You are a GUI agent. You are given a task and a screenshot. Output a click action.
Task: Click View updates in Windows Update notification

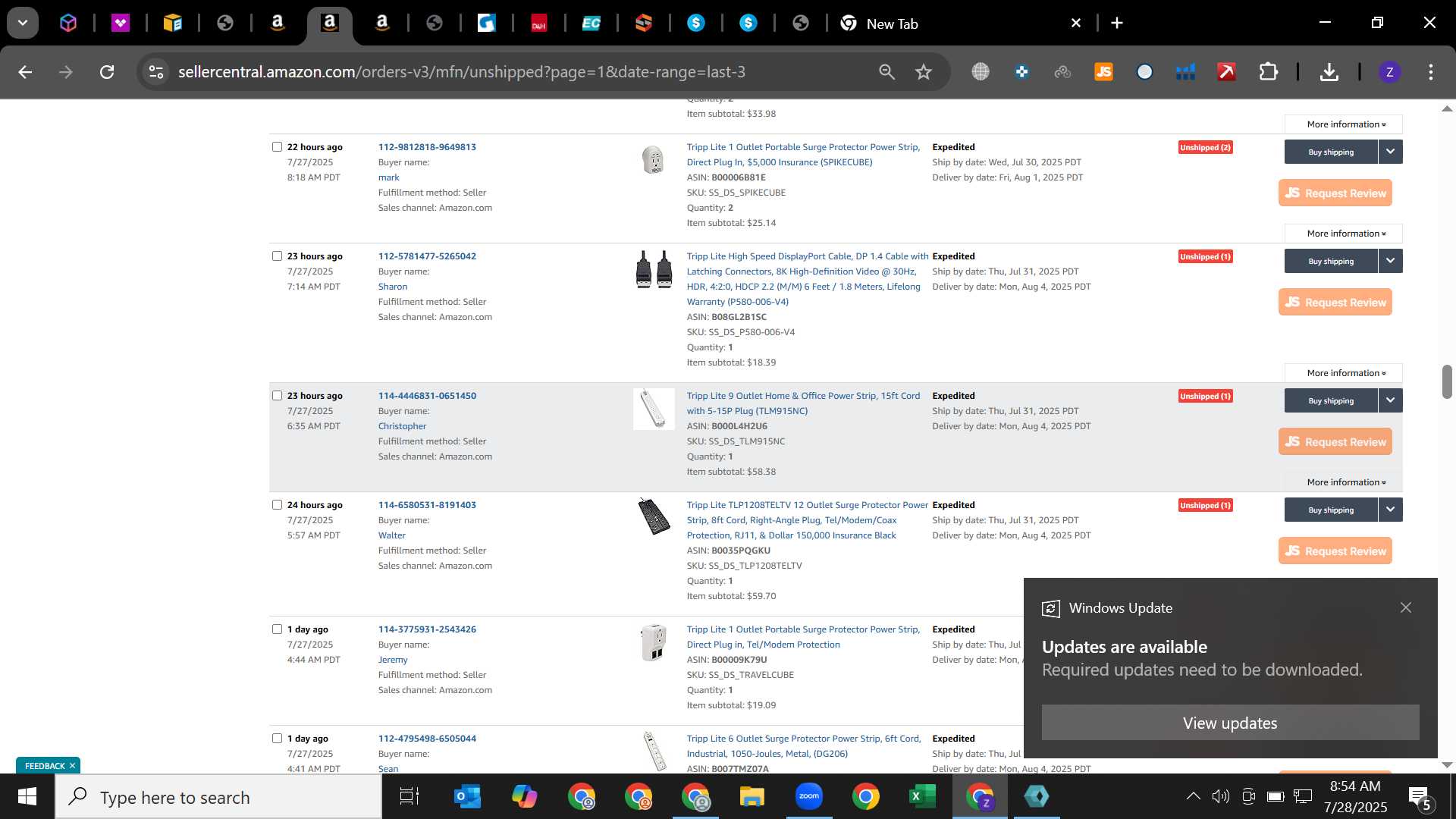[x=1230, y=723]
